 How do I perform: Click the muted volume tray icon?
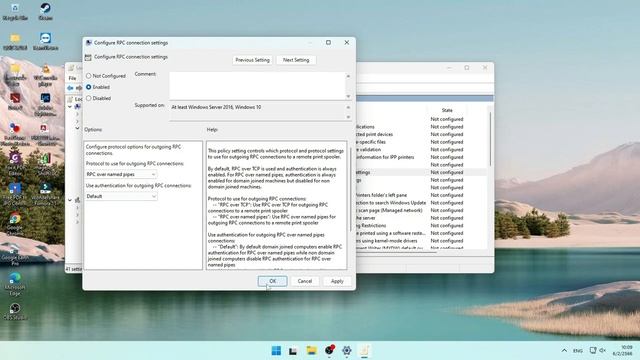pos(603,351)
